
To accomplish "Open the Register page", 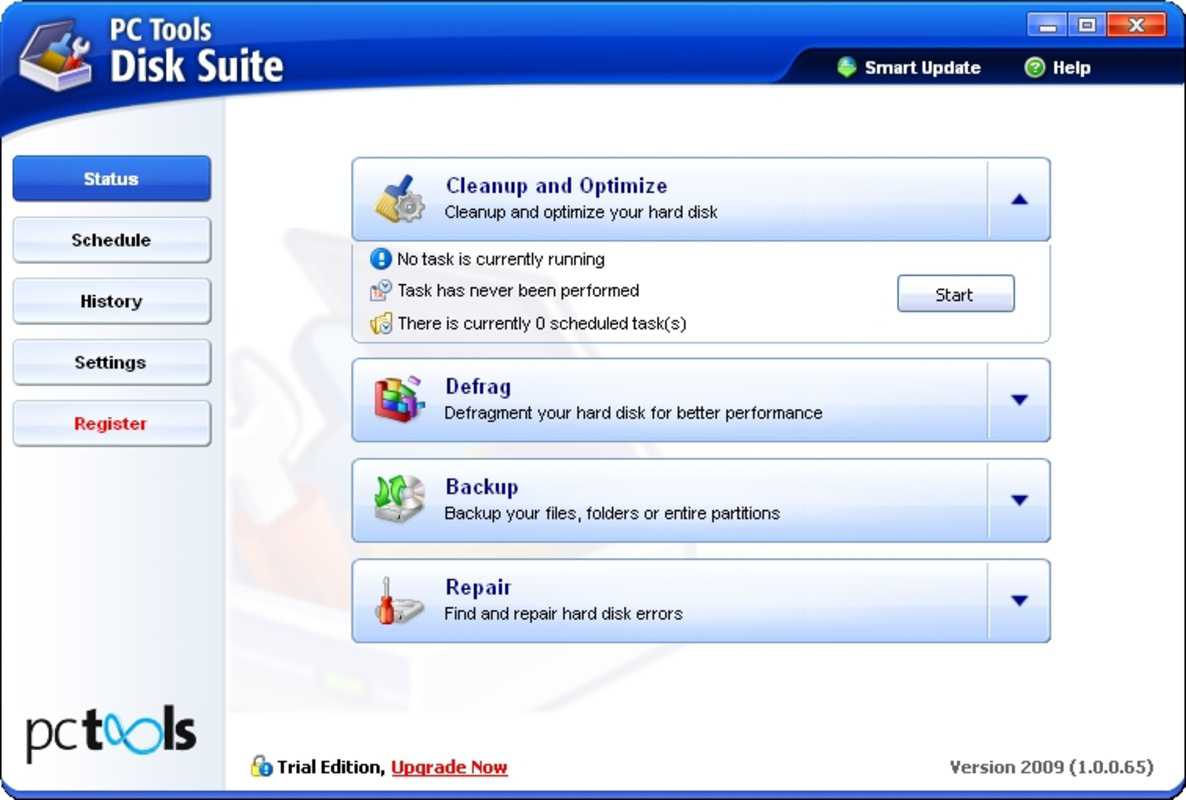I will [112, 423].
